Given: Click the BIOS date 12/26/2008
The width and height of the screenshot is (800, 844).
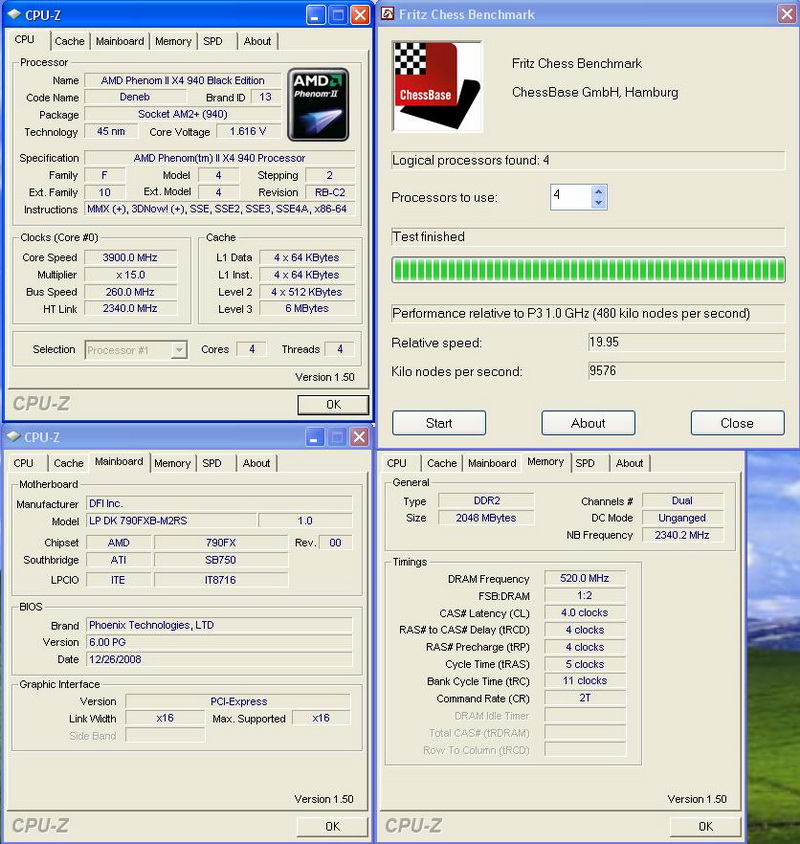Looking at the screenshot, I should click(x=219, y=659).
